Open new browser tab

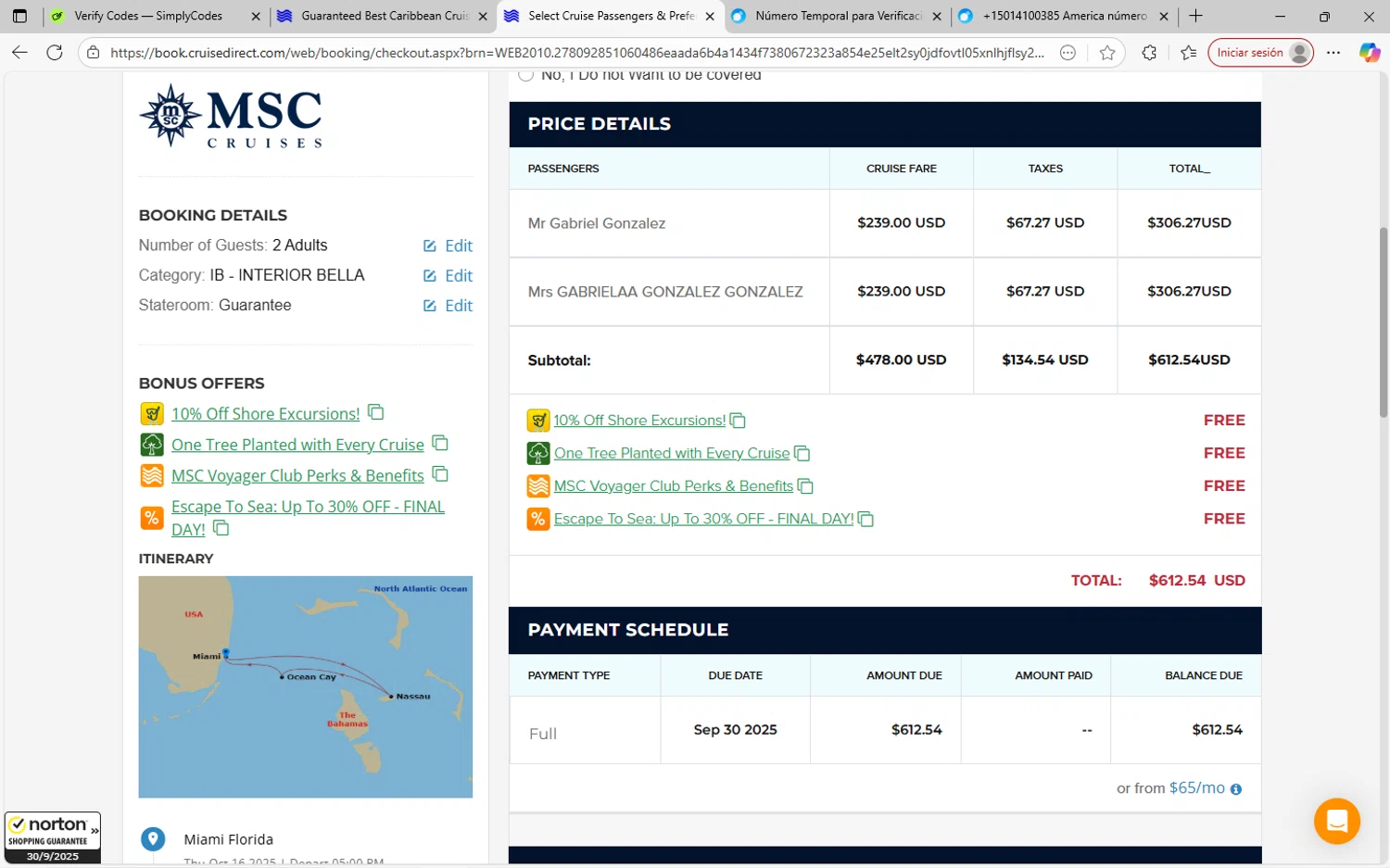click(1195, 16)
